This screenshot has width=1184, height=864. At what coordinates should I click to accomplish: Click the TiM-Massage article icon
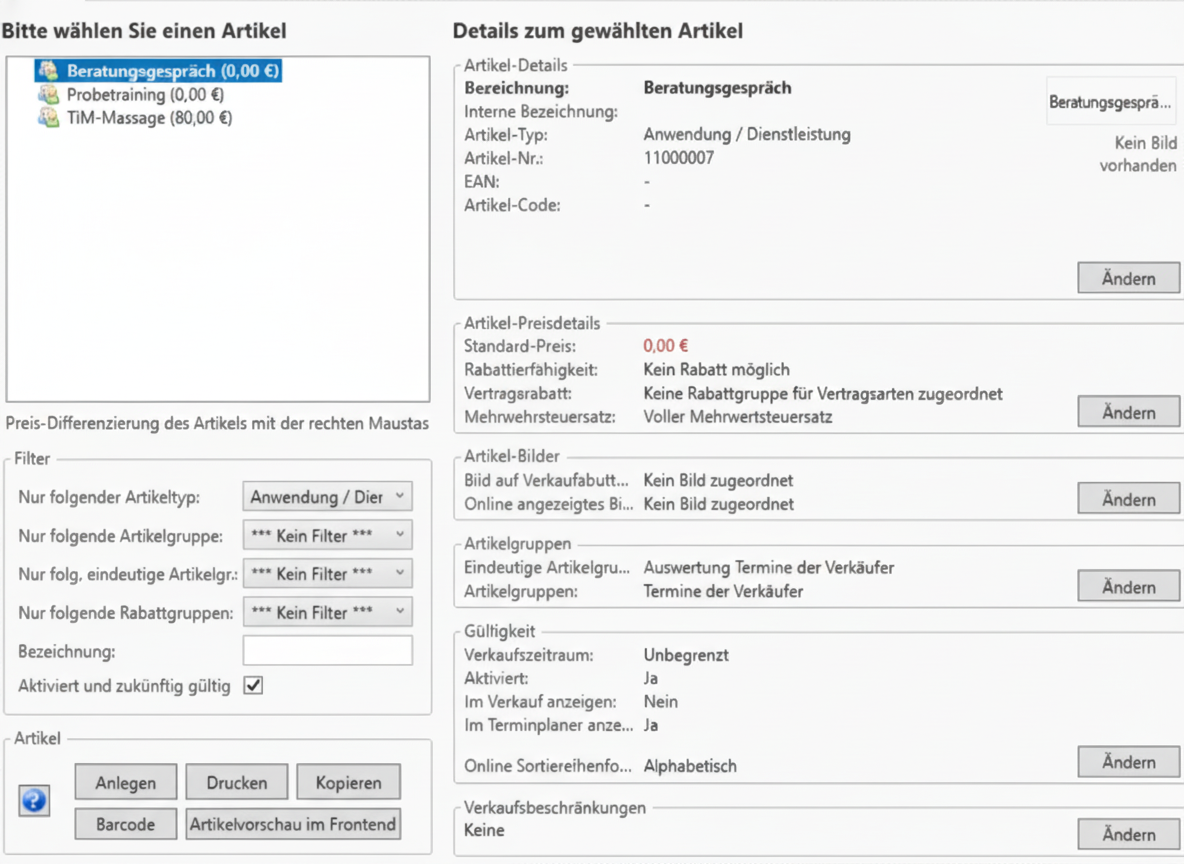pyautogui.click(x=48, y=118)
